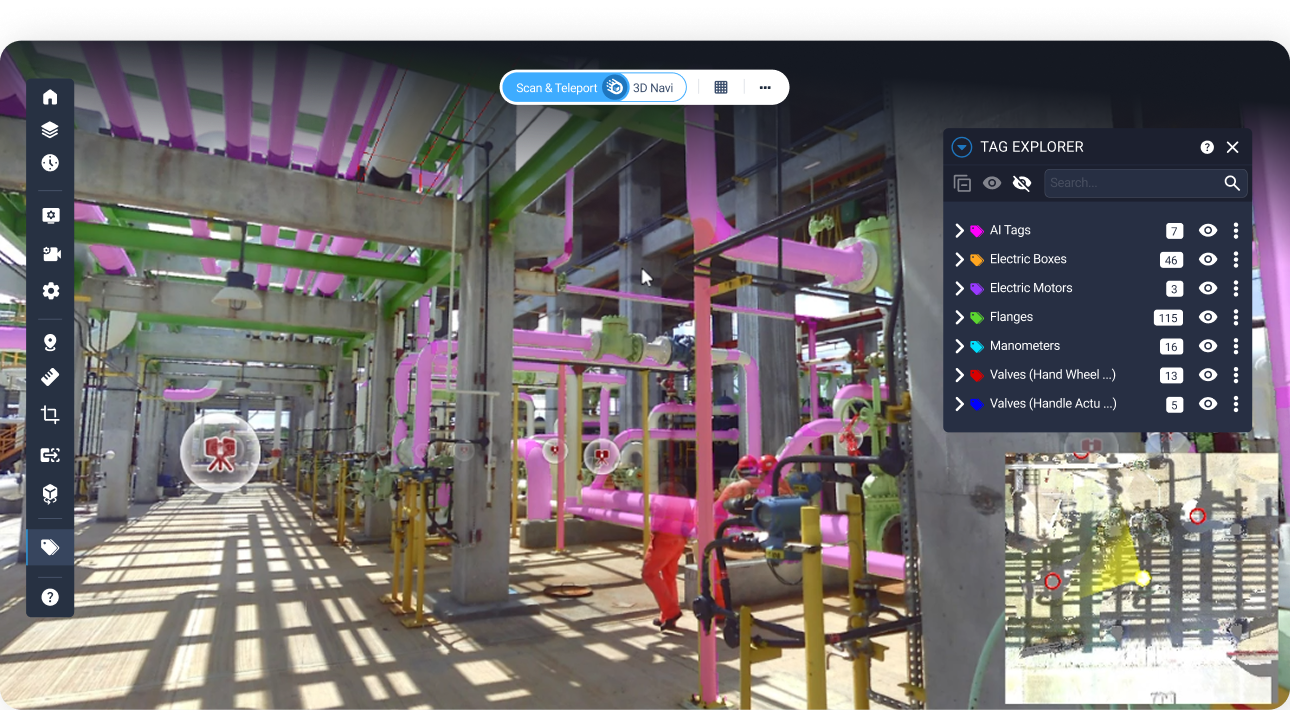Open options menu for Valves (Hand Wheel ...)
The width and height of the screenshot is (1290, 710).
(1236, 375)
